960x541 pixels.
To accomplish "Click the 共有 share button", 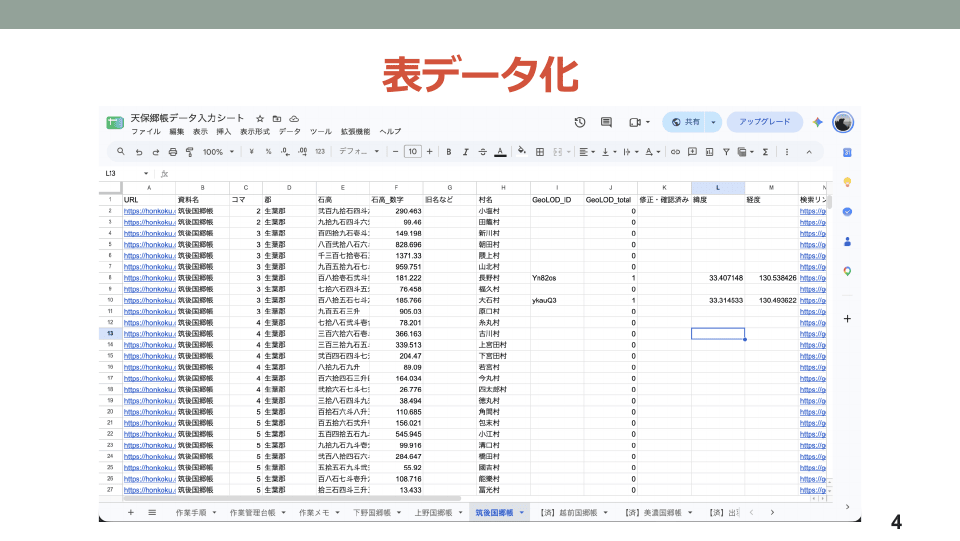I will tap(684, 122).
